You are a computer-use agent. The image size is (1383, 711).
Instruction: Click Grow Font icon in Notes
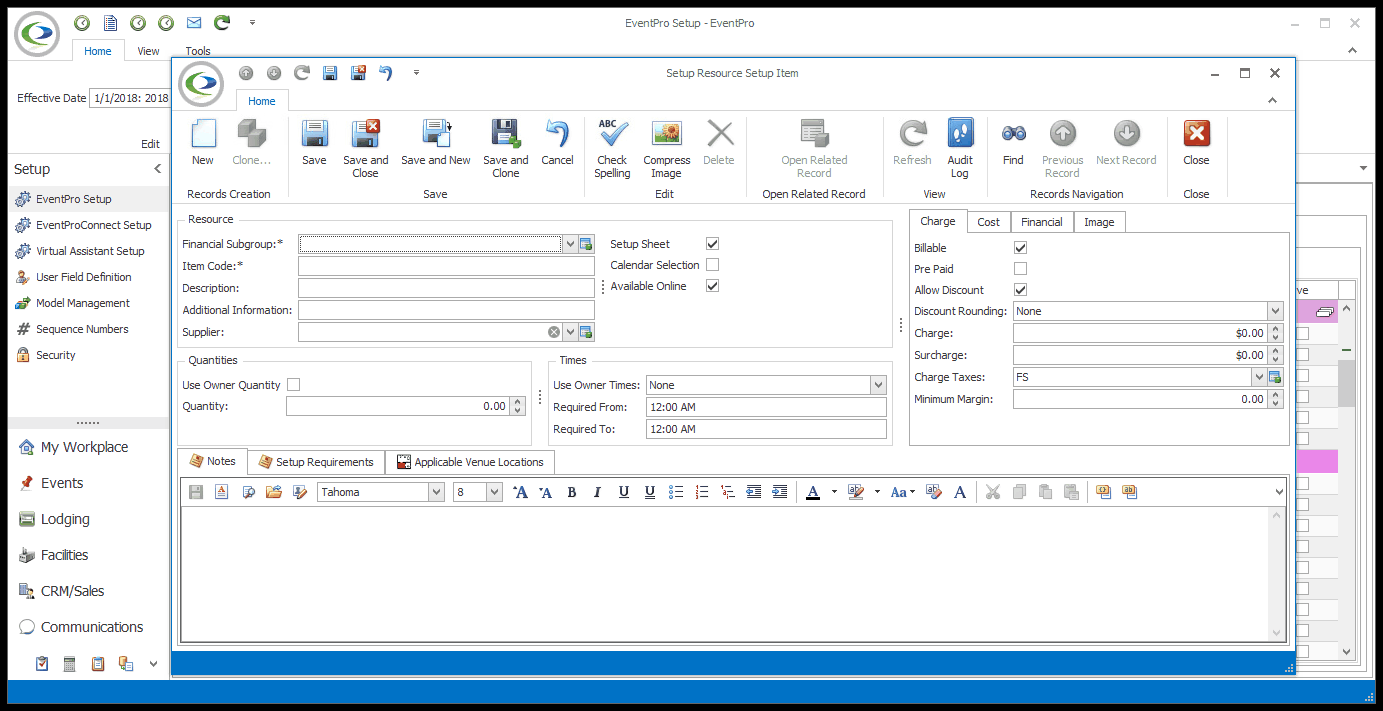[520, 492]
